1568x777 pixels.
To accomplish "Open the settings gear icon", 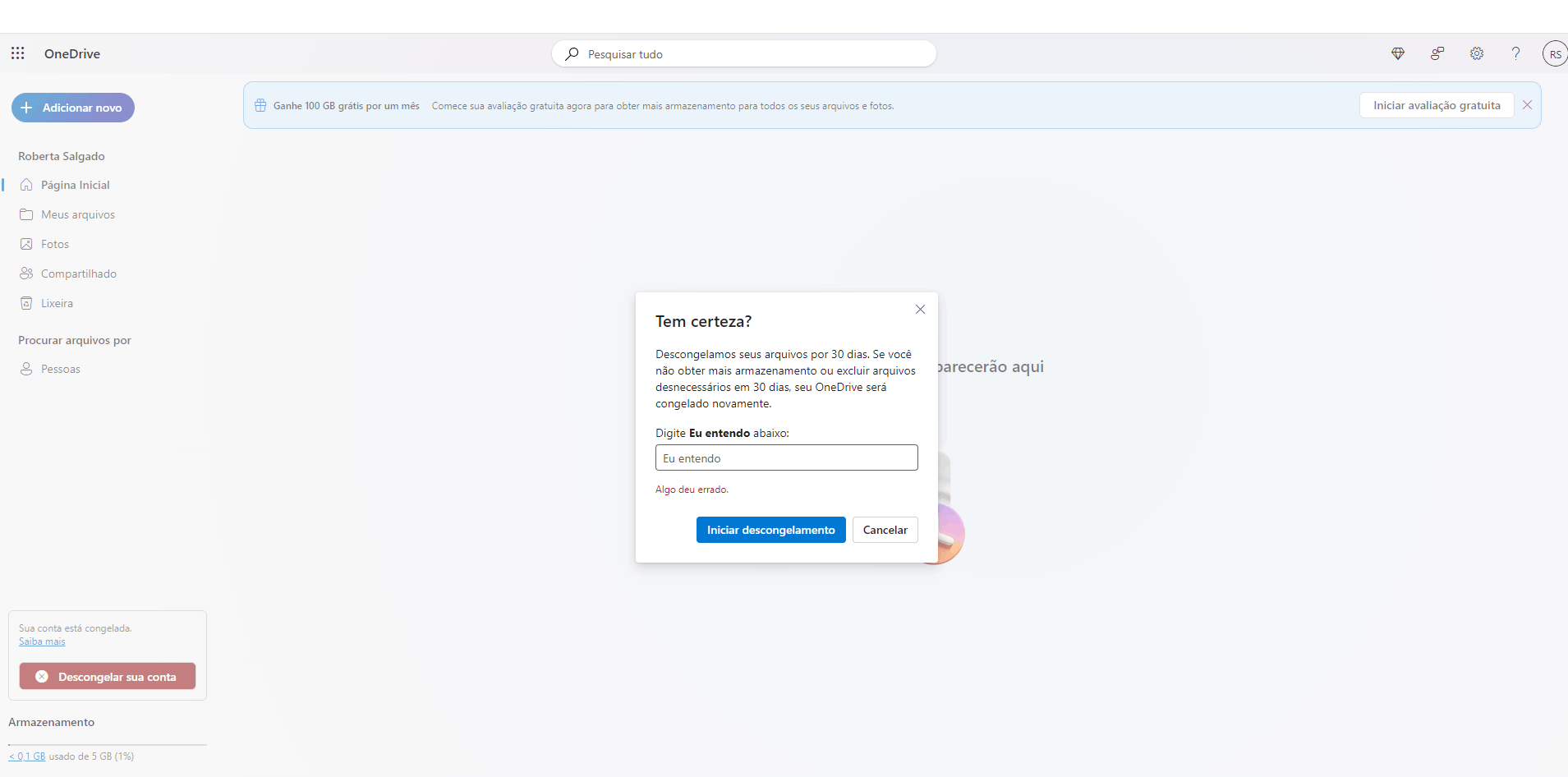I will (x=1477, y=53).
